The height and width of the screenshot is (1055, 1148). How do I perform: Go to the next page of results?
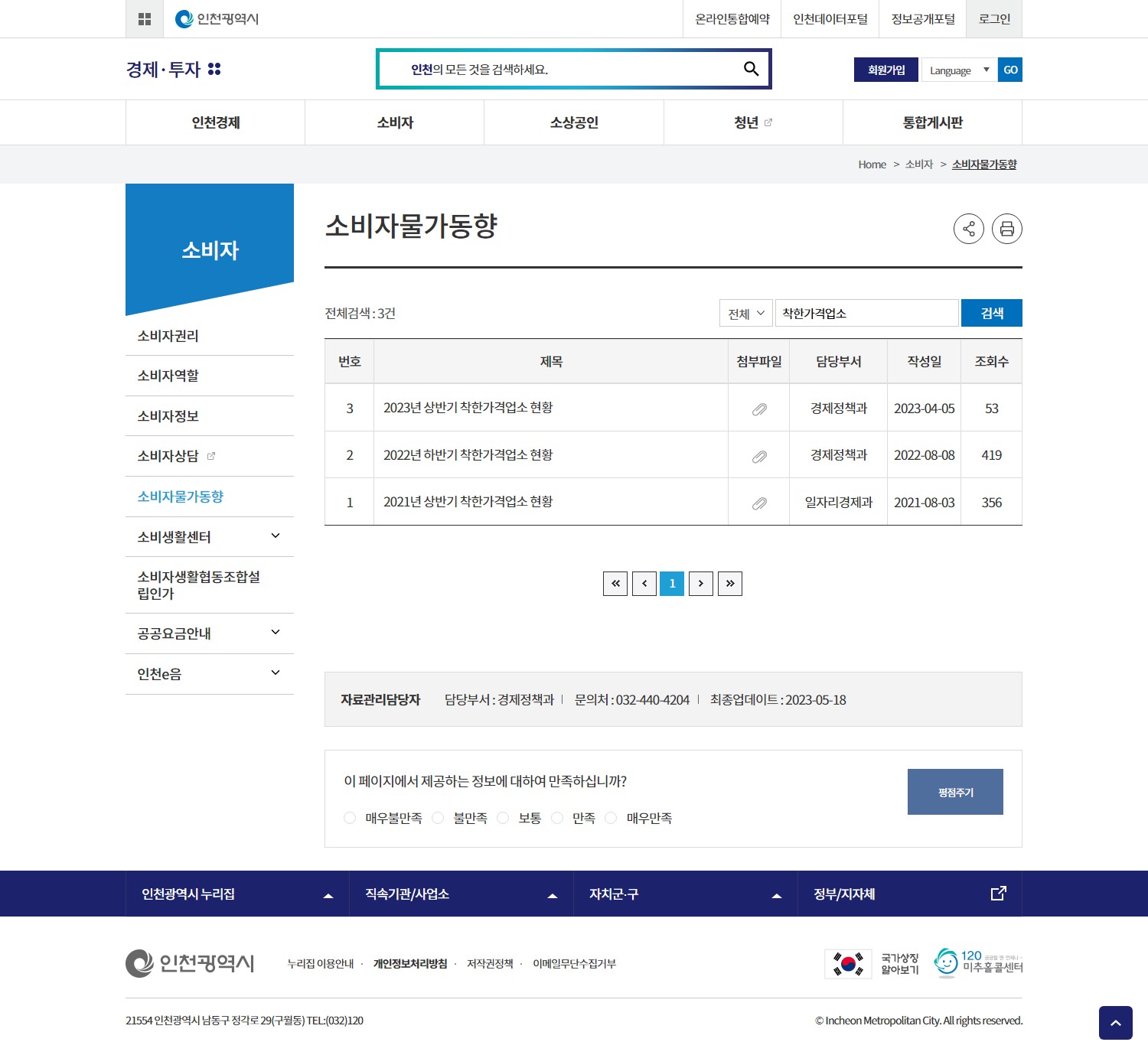[x=701, y=584]
